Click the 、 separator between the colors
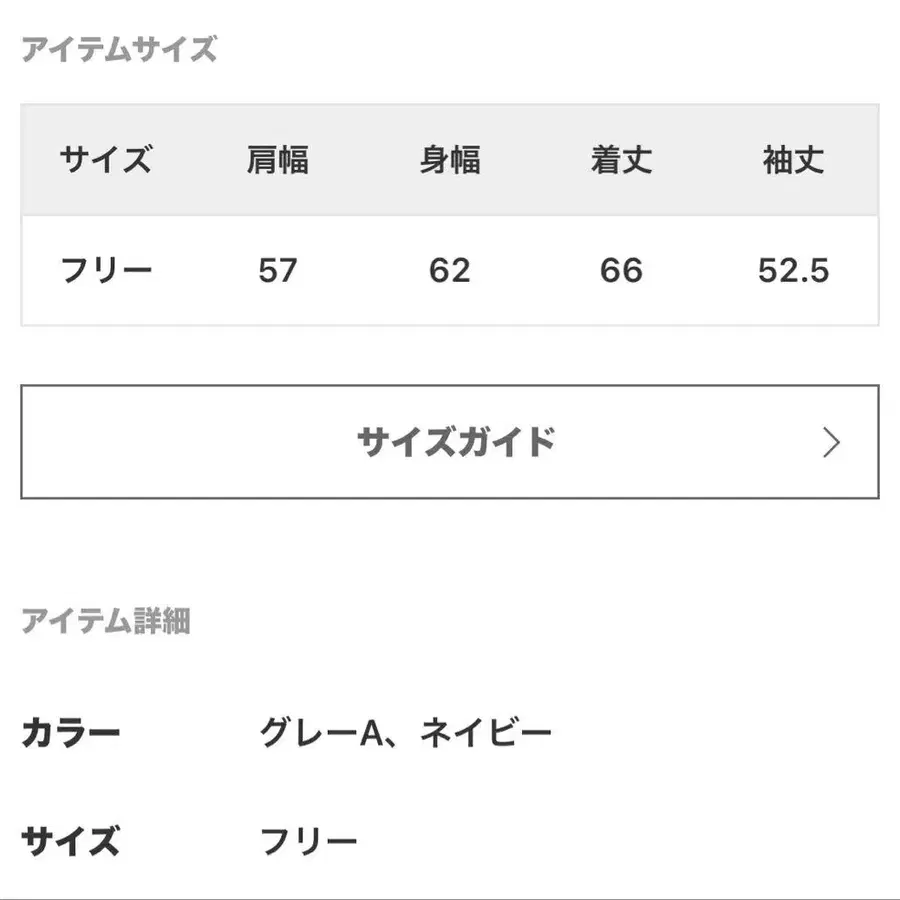The width and height of the screenshot is (900, 900). pos(399,740)
